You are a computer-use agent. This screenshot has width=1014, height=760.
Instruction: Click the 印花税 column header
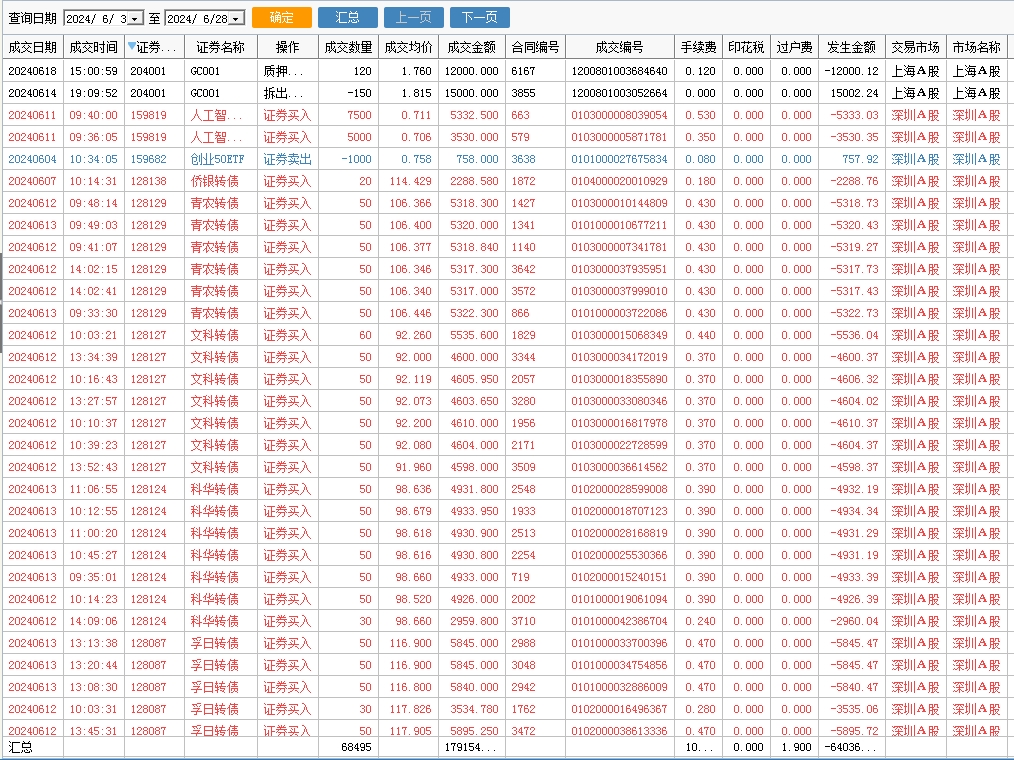click(x=746, y=47)
